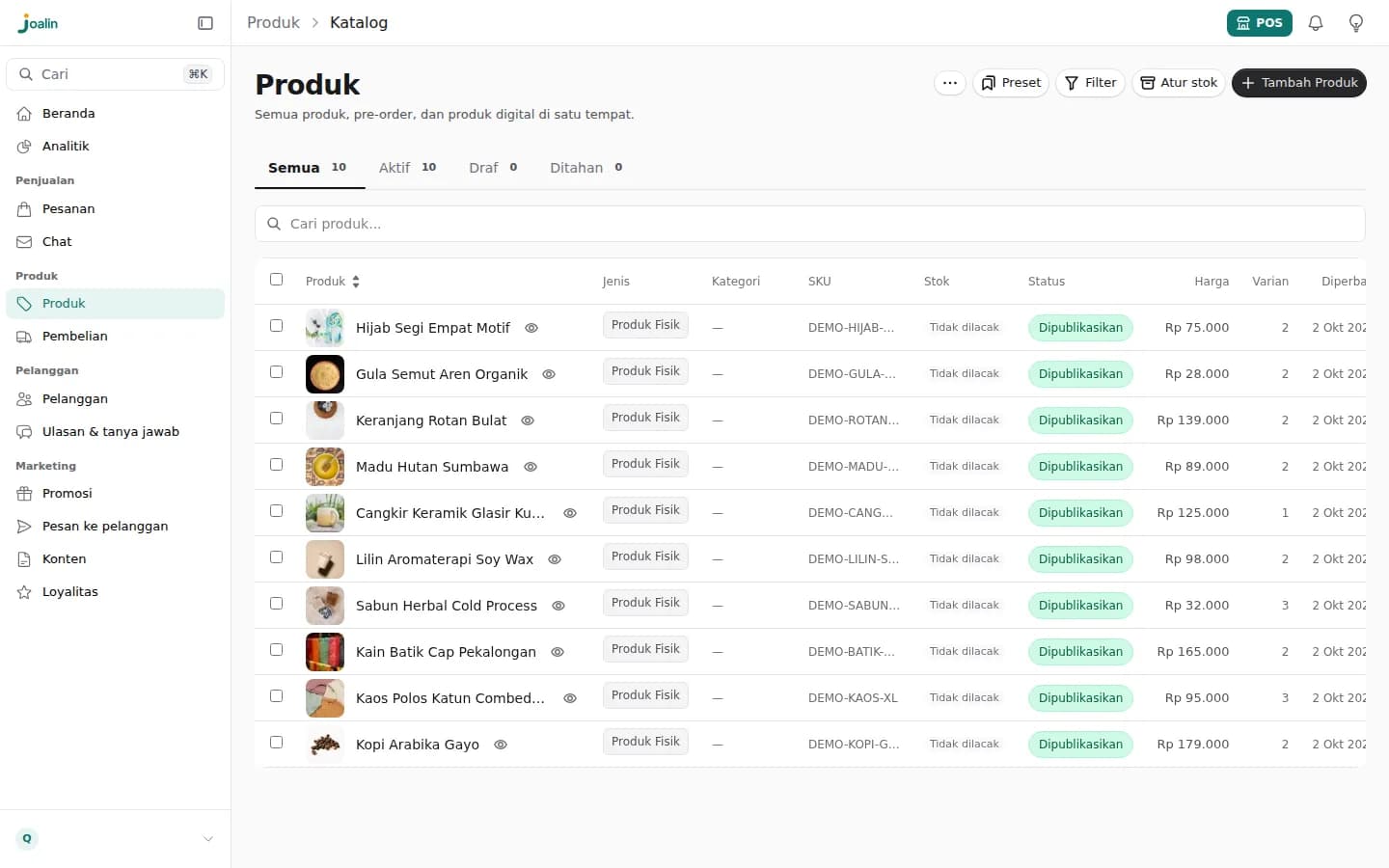Viewport: 1389px width, 868px height.
Task: Toggle the eye icon for Kopi Arabika Gayo
Action: coord(501,745)
